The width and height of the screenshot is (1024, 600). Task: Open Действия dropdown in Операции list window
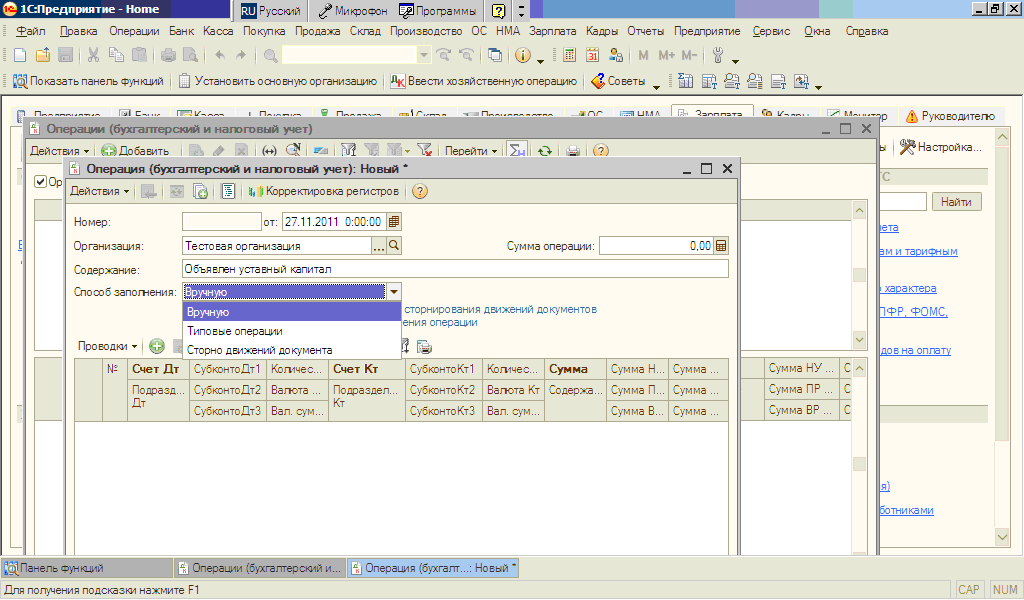coord(59,151)
